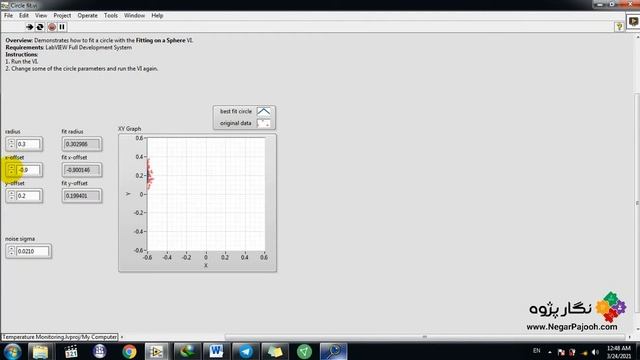
Task: Click inside the XY Graph plot area
Action: tap(206, 194)
